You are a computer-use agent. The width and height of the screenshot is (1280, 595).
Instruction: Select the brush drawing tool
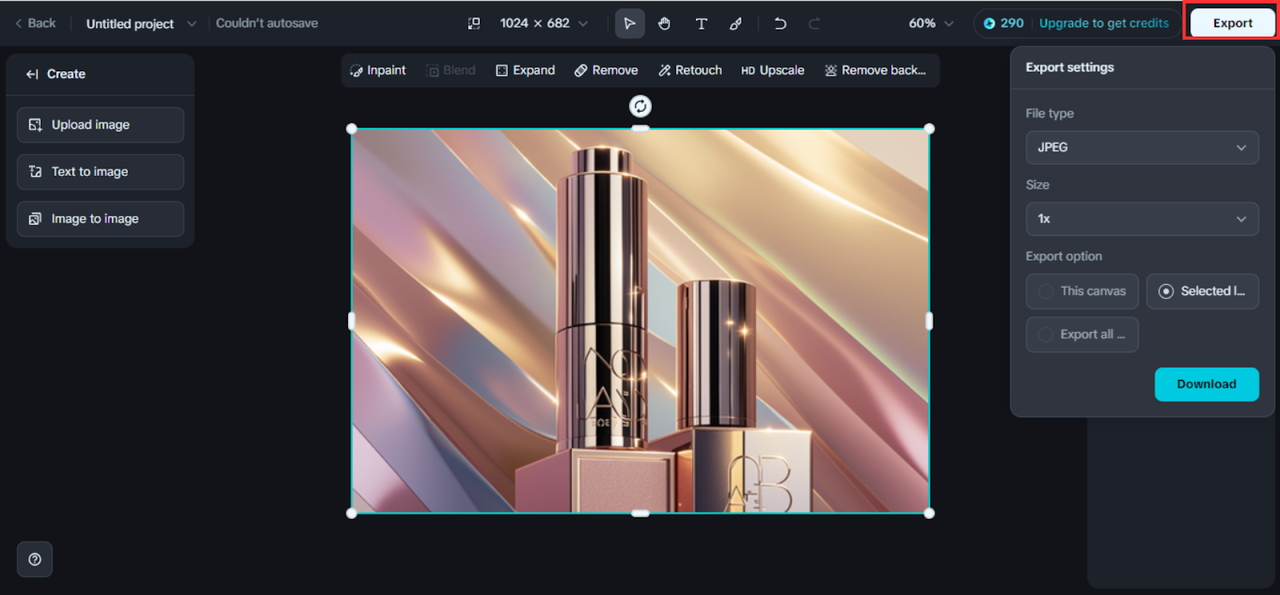736,23
